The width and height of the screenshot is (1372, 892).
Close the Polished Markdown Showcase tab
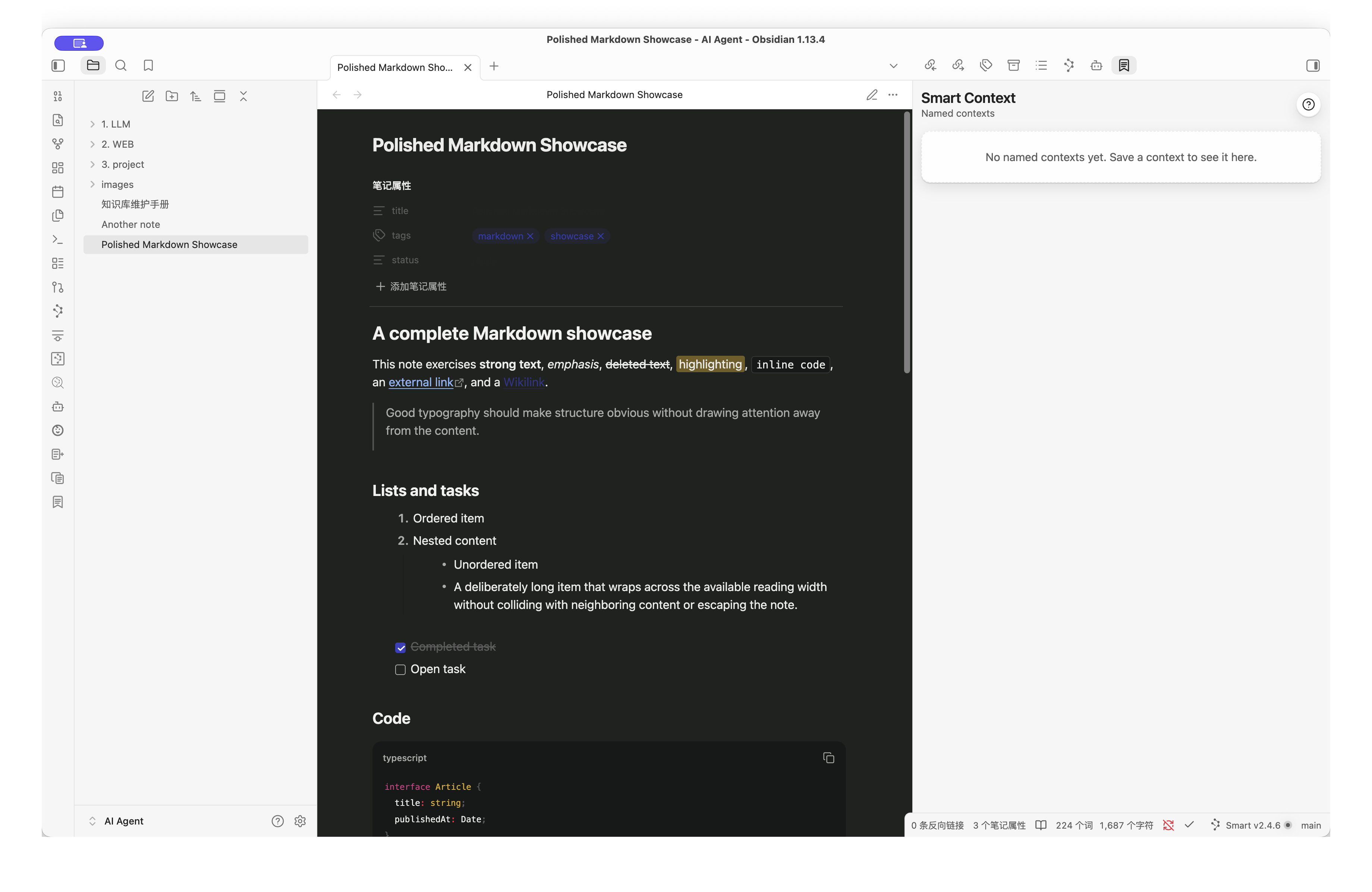468,67
